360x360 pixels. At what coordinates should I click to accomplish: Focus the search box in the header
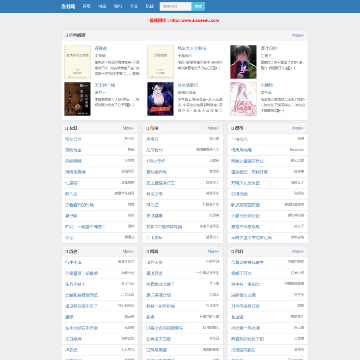pos(176,6)
